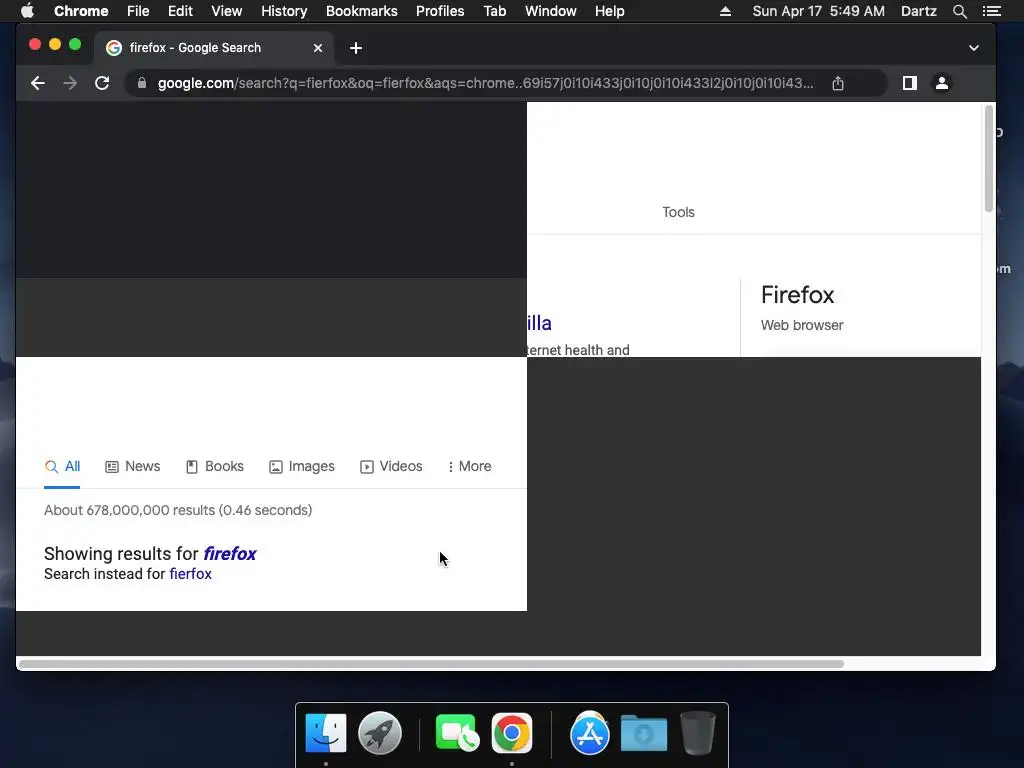Open the Bookmarks menu

(362, 11)
